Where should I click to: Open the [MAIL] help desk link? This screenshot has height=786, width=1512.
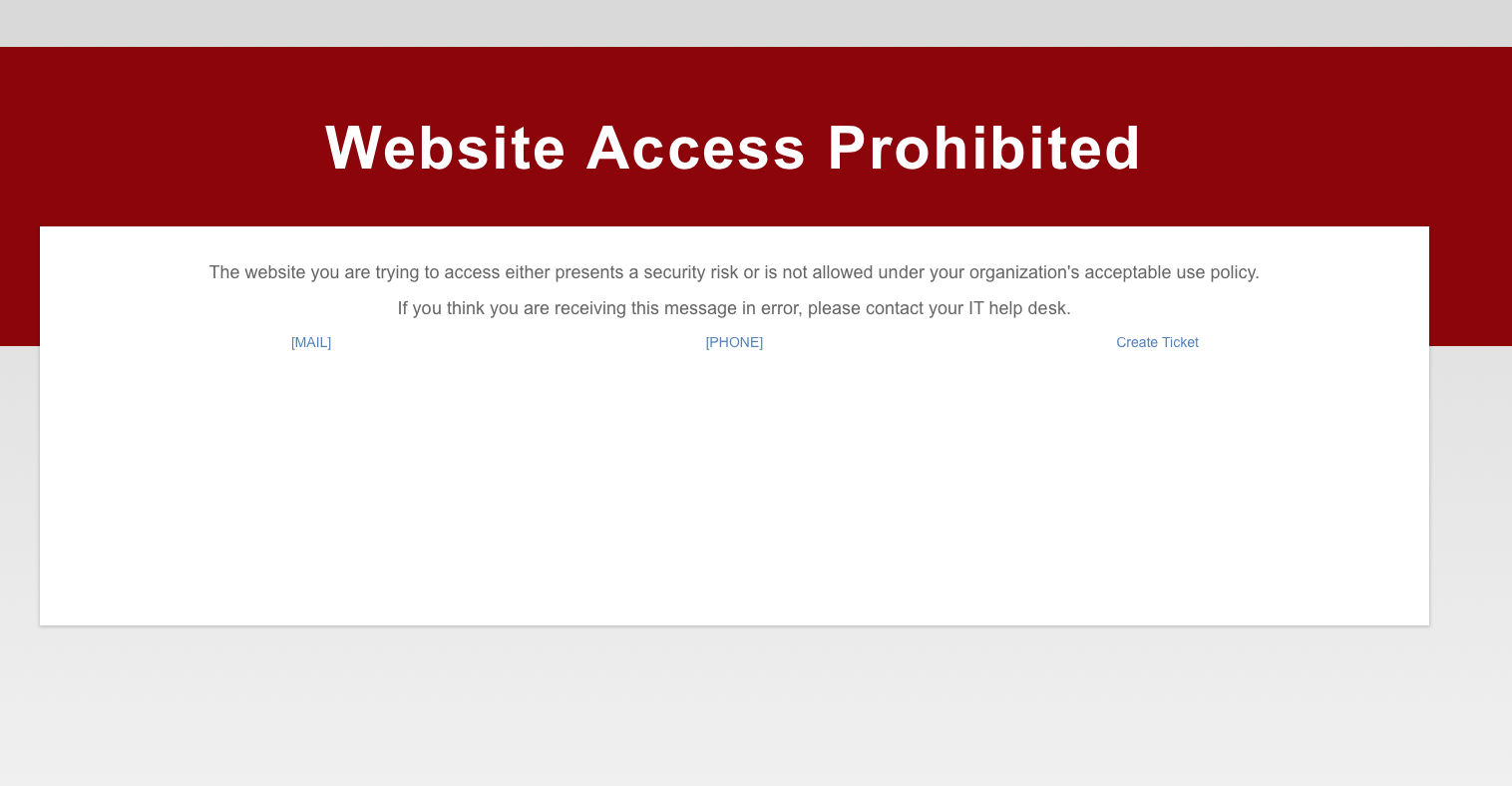[311, 342]
